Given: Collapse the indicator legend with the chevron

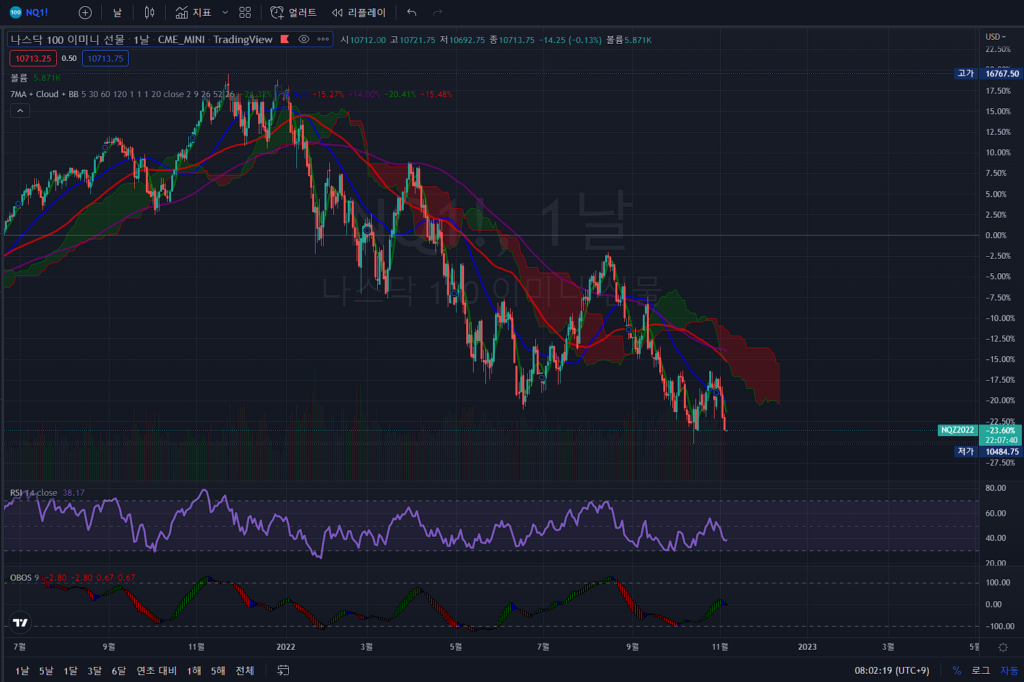Looking at the screenshot, I should (19, 111).
